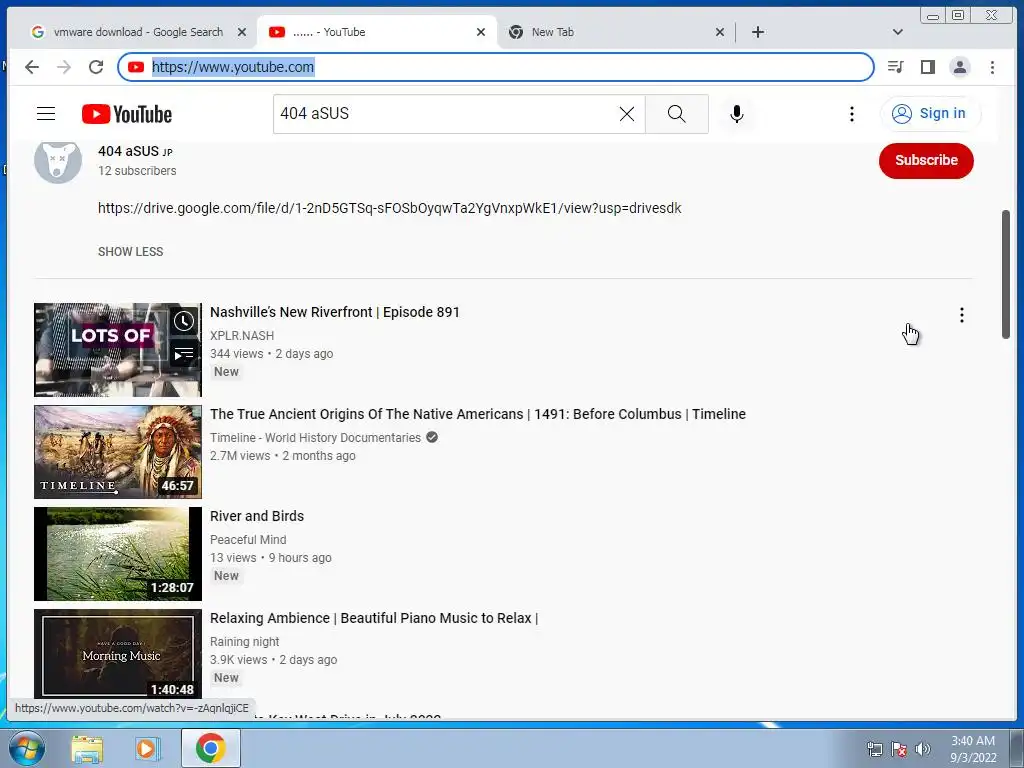Close the YouTube tab
The width and height of the screenshot is (1024, 768).
coord(481,32)
